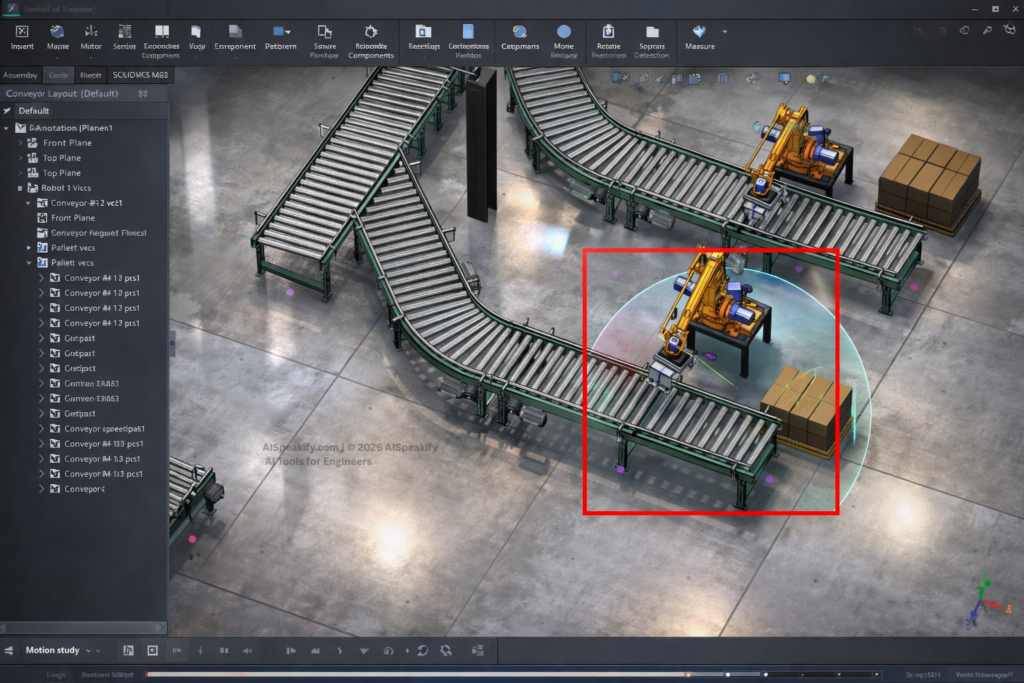The height and width of the screenshot is (683, 1024).
Task: Select the Move tool icon
Action: click(x=564, y=32)
